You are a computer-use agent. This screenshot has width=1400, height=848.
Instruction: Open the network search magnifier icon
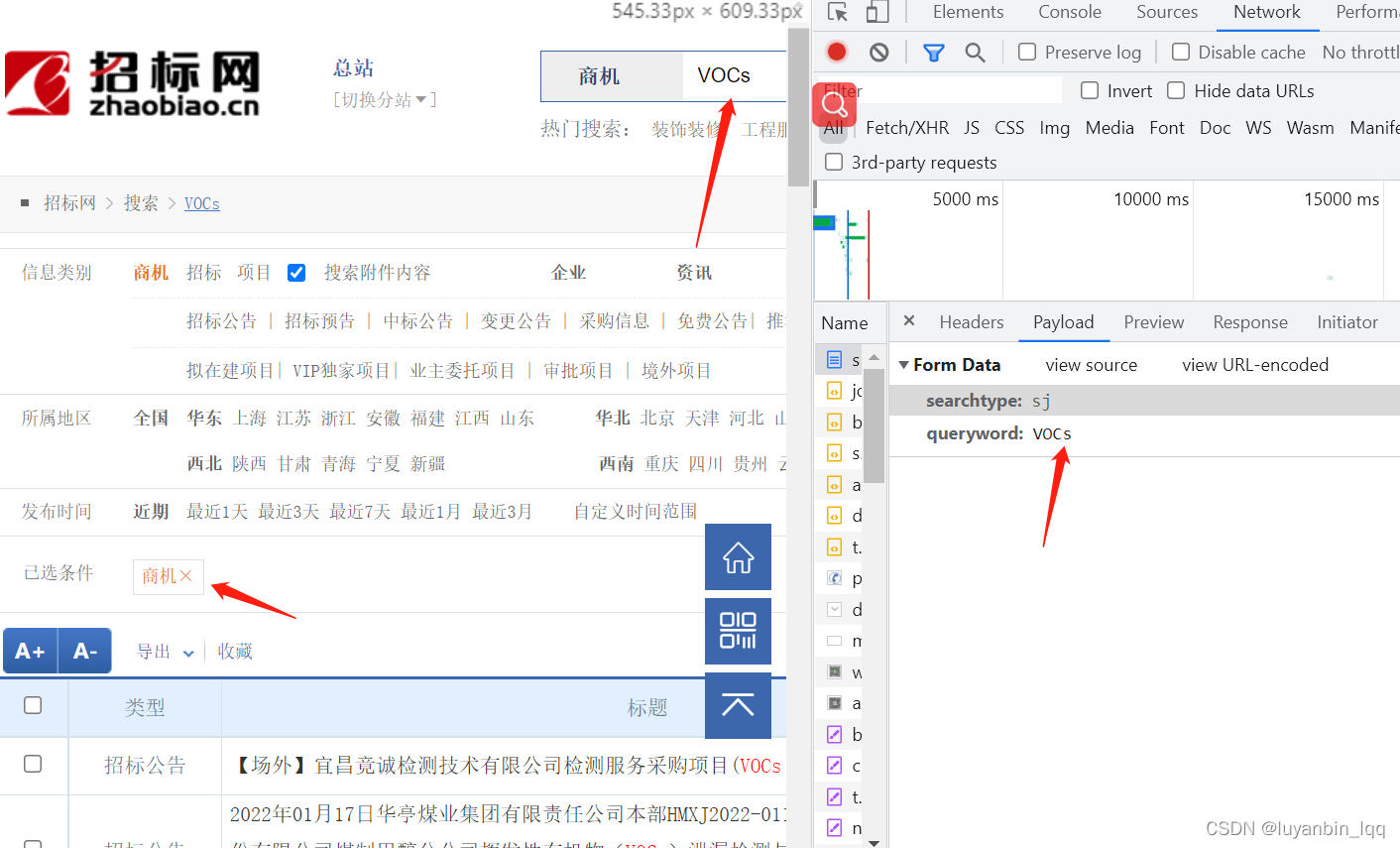click(x=975, y=53)
